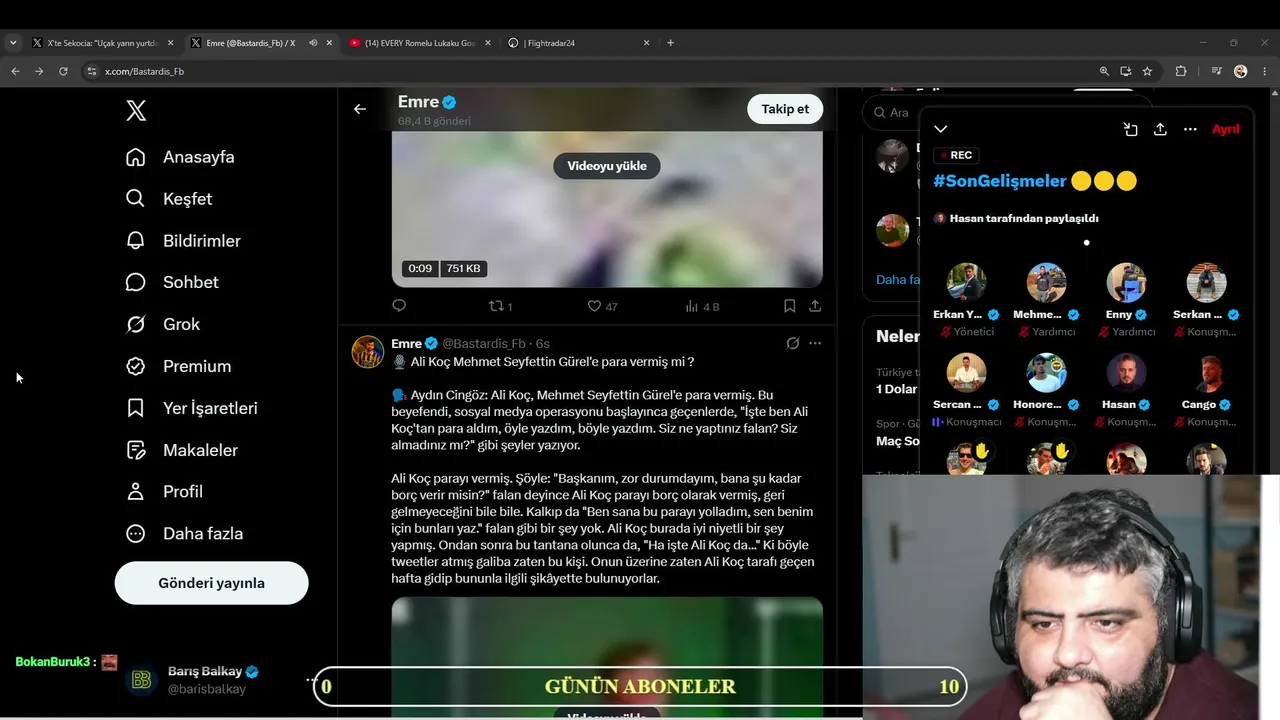Open the Chrome three-dot menu

[1263, 71]
